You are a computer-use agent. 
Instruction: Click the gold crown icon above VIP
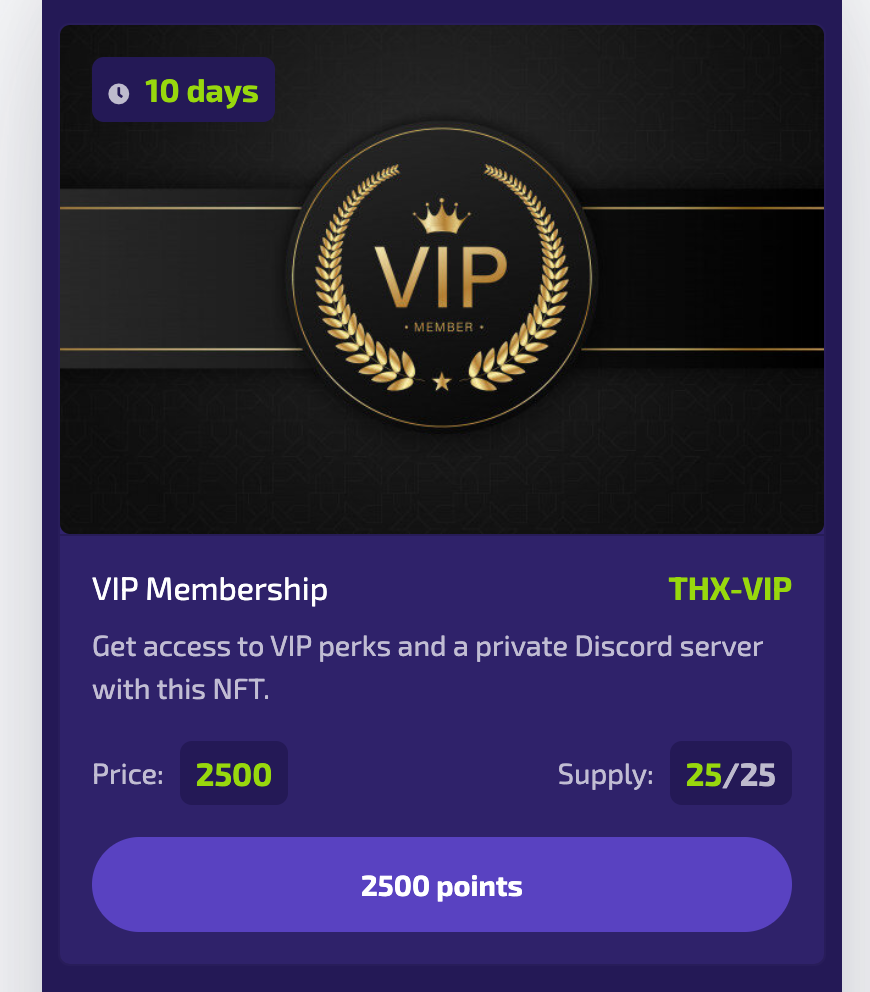pyautogui.click(x=441, y=215)
